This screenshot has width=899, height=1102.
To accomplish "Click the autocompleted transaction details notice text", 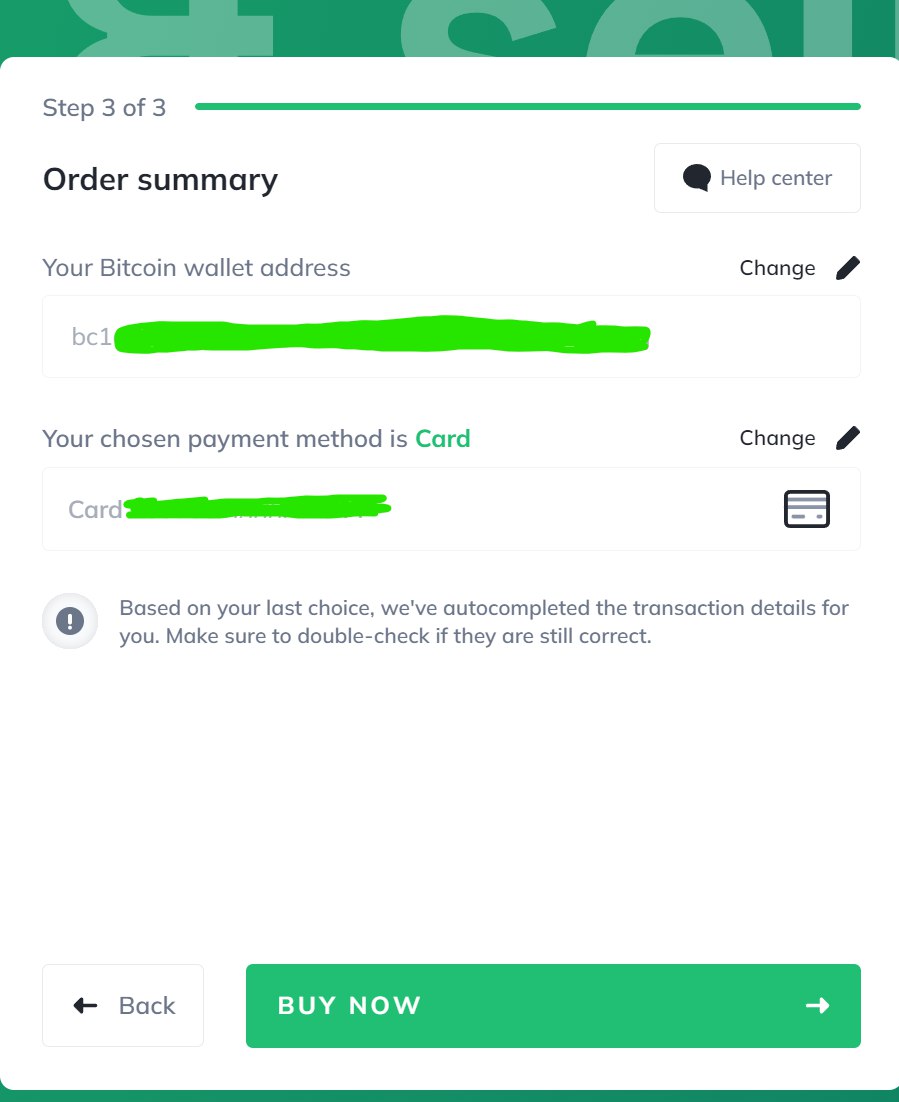I will click(484, 622).
